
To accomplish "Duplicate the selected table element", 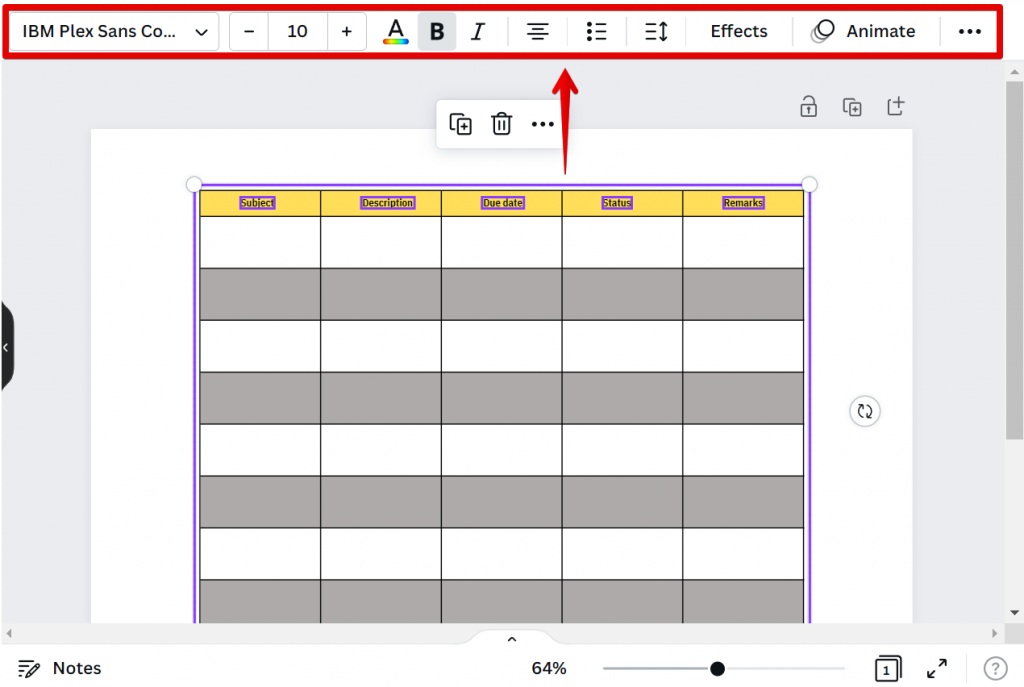I will [x=460, y=123].
